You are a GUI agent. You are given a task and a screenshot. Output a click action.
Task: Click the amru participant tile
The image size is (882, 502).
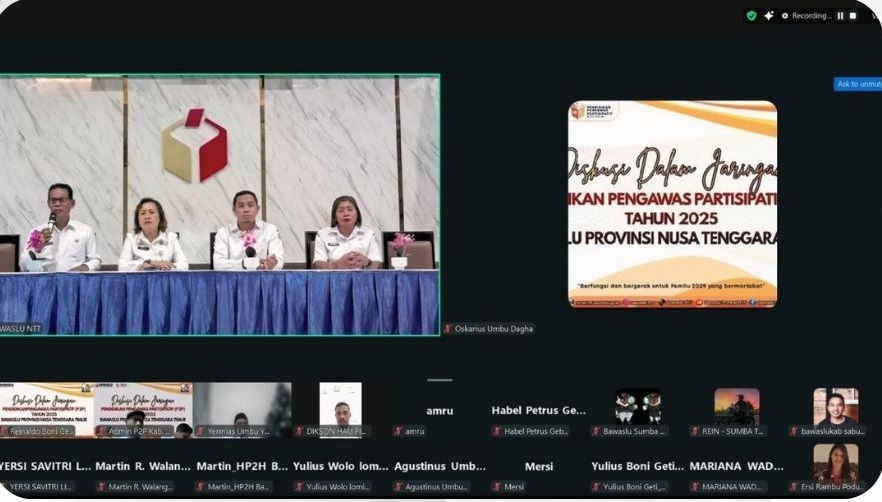439,411
